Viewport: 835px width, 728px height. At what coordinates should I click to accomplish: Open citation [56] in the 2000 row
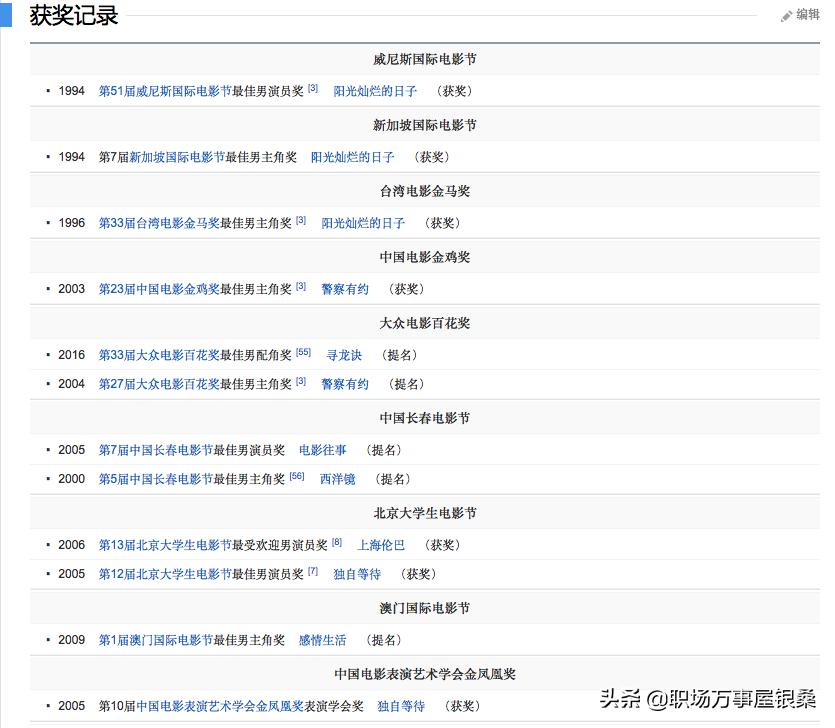[297, 476]
